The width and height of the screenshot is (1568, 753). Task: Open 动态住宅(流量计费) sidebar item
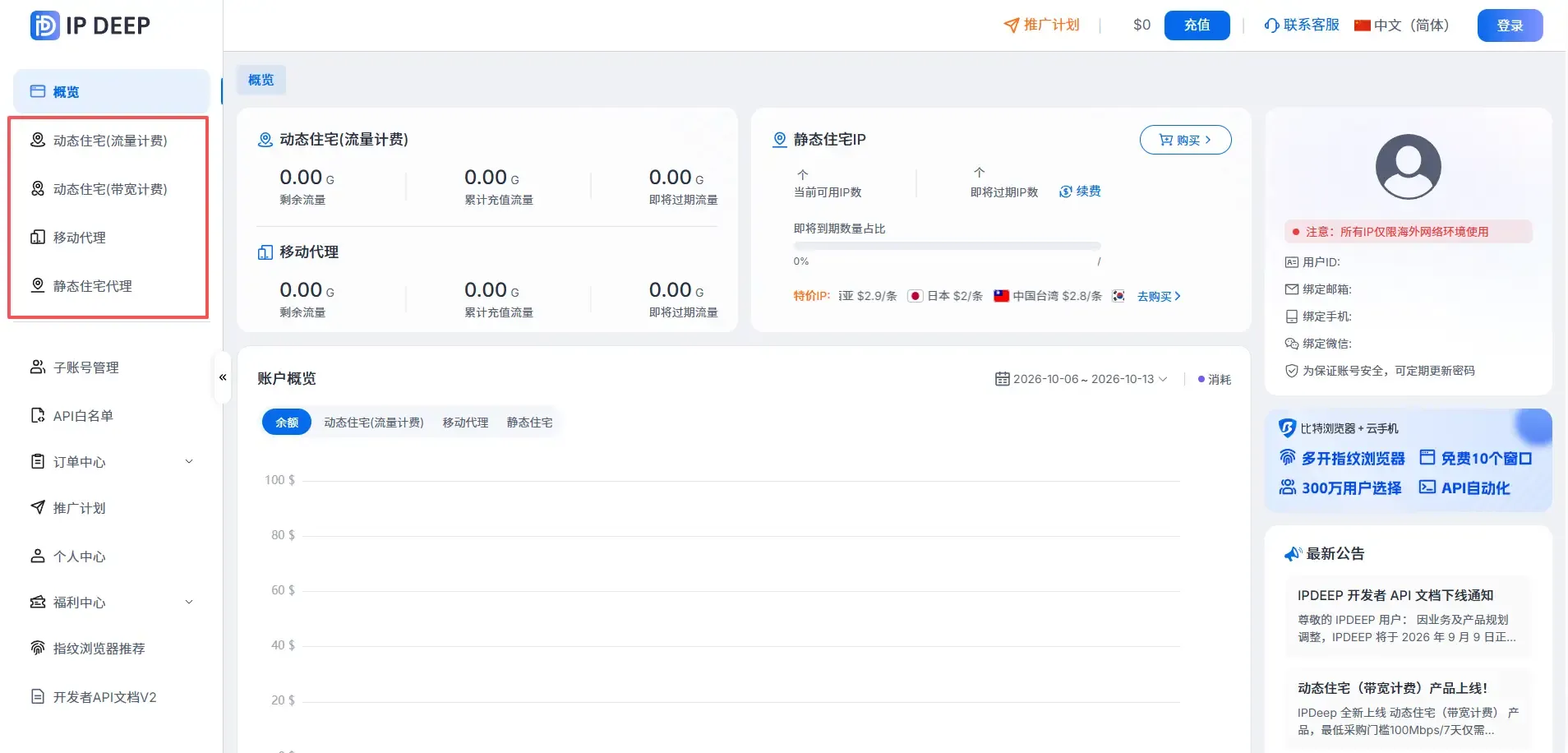click(108, 141)
